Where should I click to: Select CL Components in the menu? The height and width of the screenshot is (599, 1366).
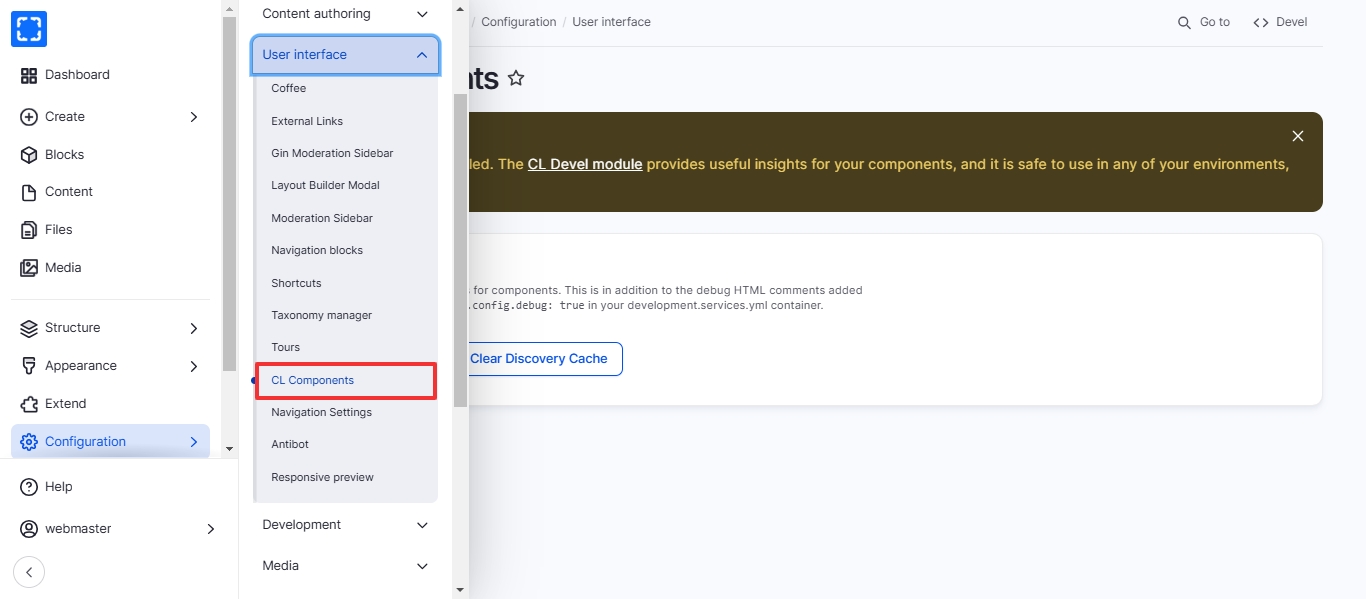coord(313,380)
